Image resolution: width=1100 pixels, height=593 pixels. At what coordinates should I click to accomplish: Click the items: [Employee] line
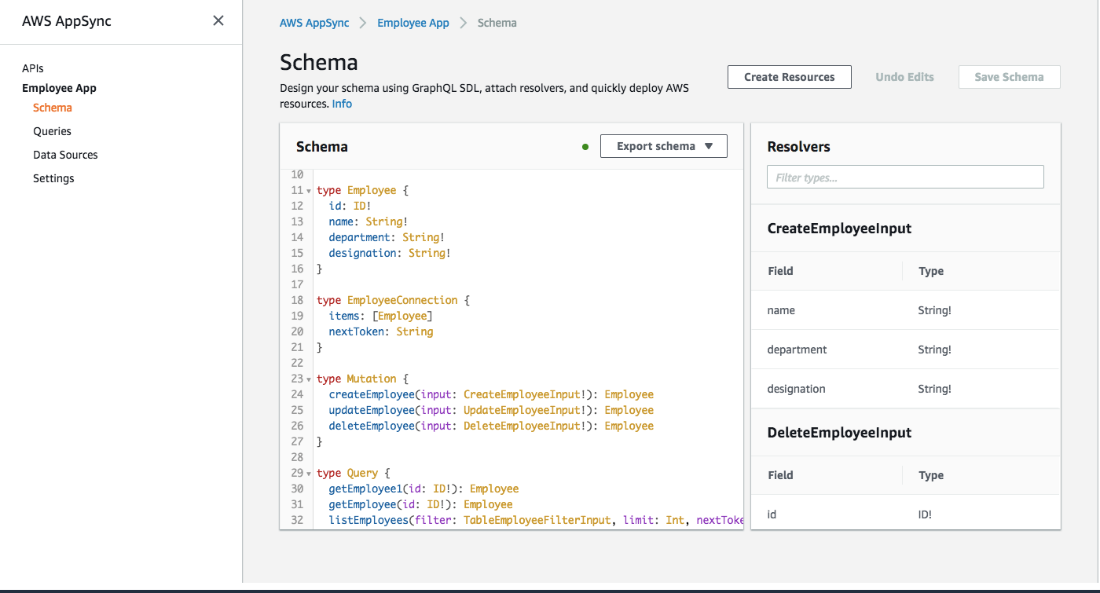(380, 316)
